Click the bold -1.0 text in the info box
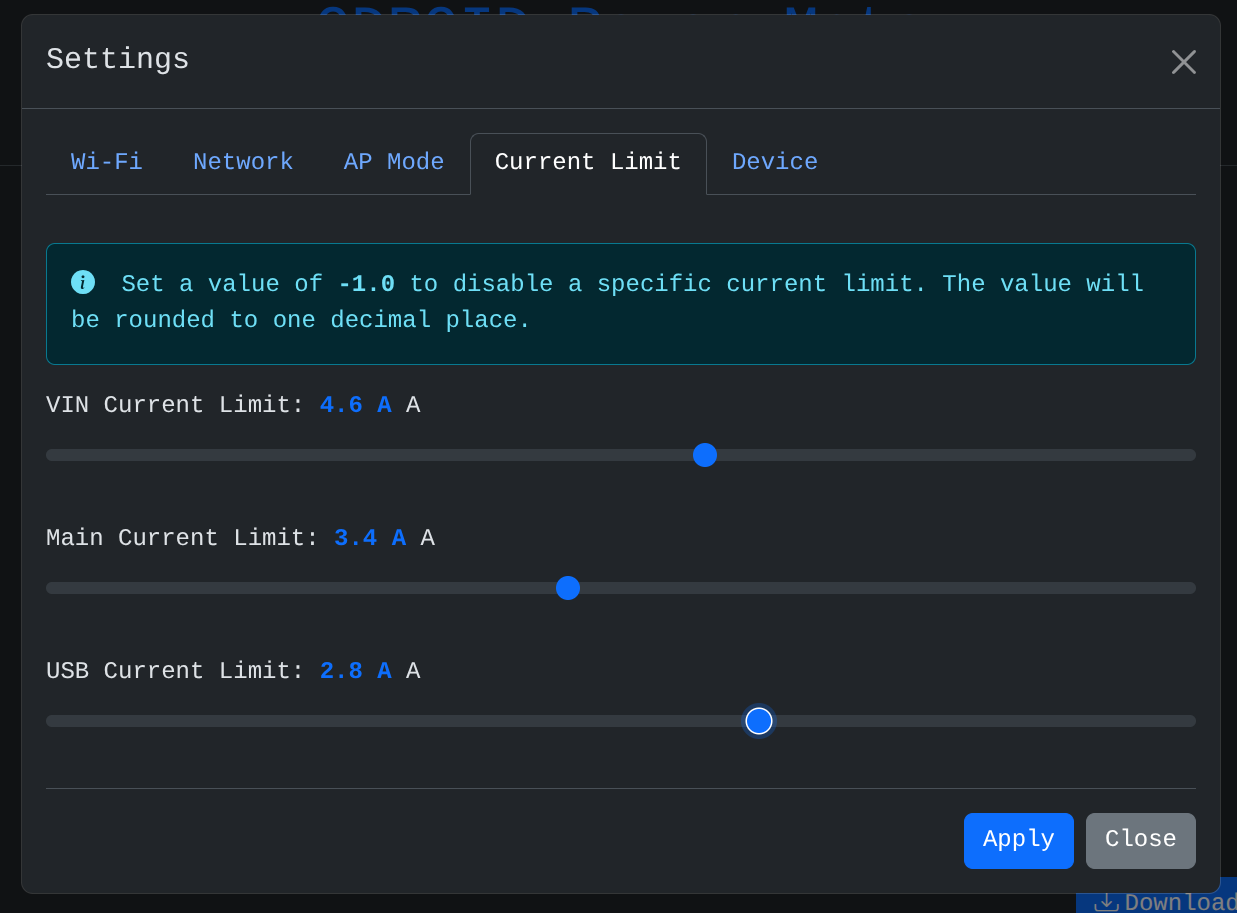Screen dimensions: 1237x913 366,285
